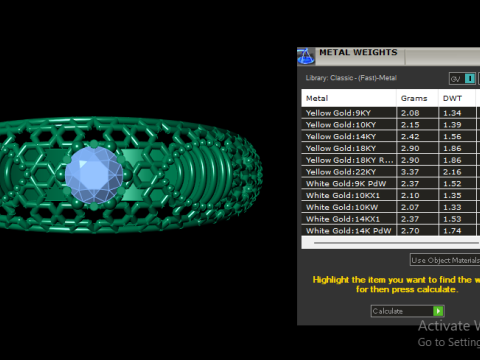Select the Yellow Gold:18KY R... row
The height and width of the screenshot is (360, 480).
(x=391, y=160)
